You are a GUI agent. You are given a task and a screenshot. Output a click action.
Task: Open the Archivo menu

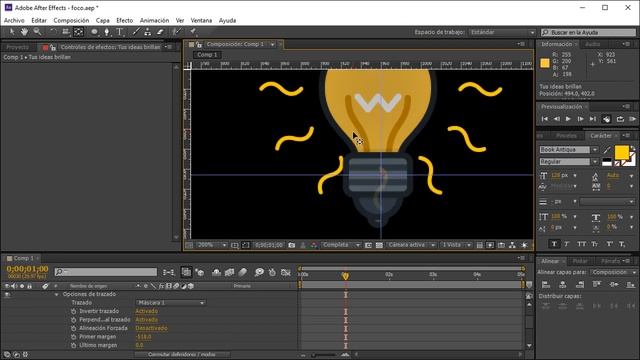[14, 20]
